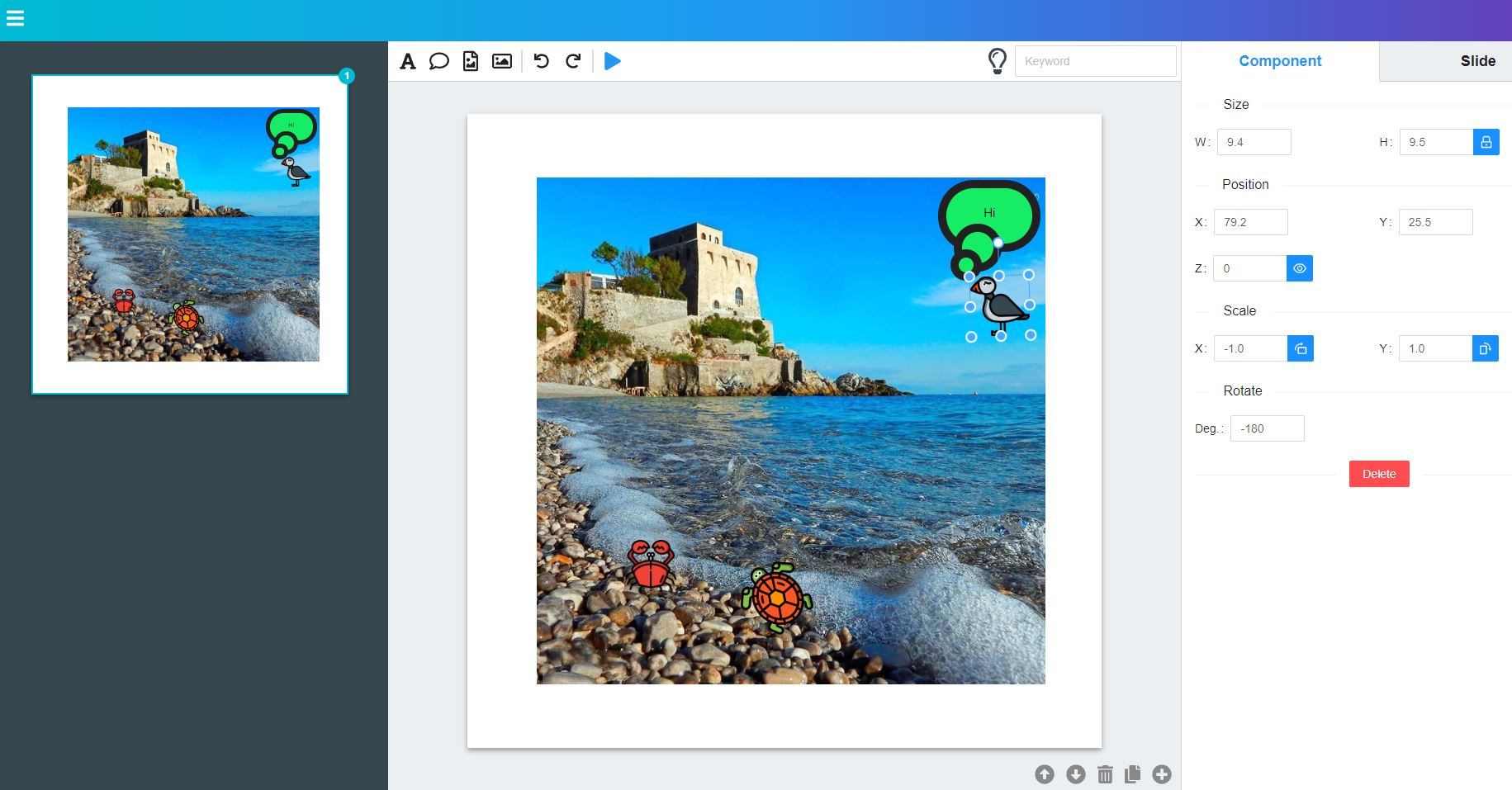Toggle the aspect ratio lock
This screenshot has width=1512, height=790.
click(1486, 142)
